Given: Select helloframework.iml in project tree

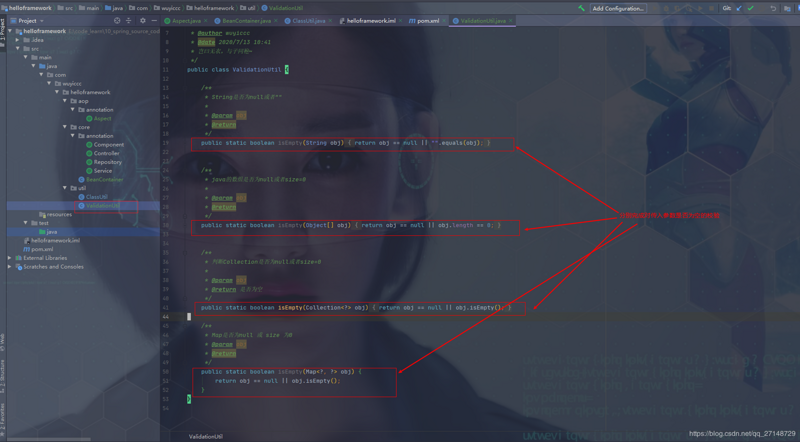Looking at the screenshot, I should point(52,240).
